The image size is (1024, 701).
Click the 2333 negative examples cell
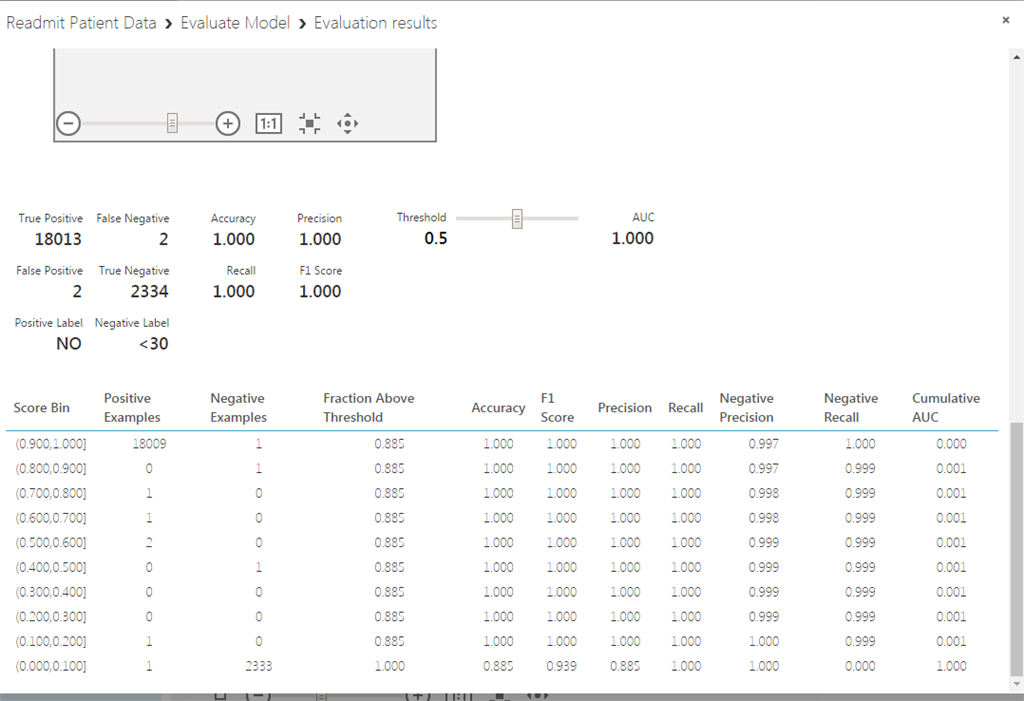click(259, 666)
